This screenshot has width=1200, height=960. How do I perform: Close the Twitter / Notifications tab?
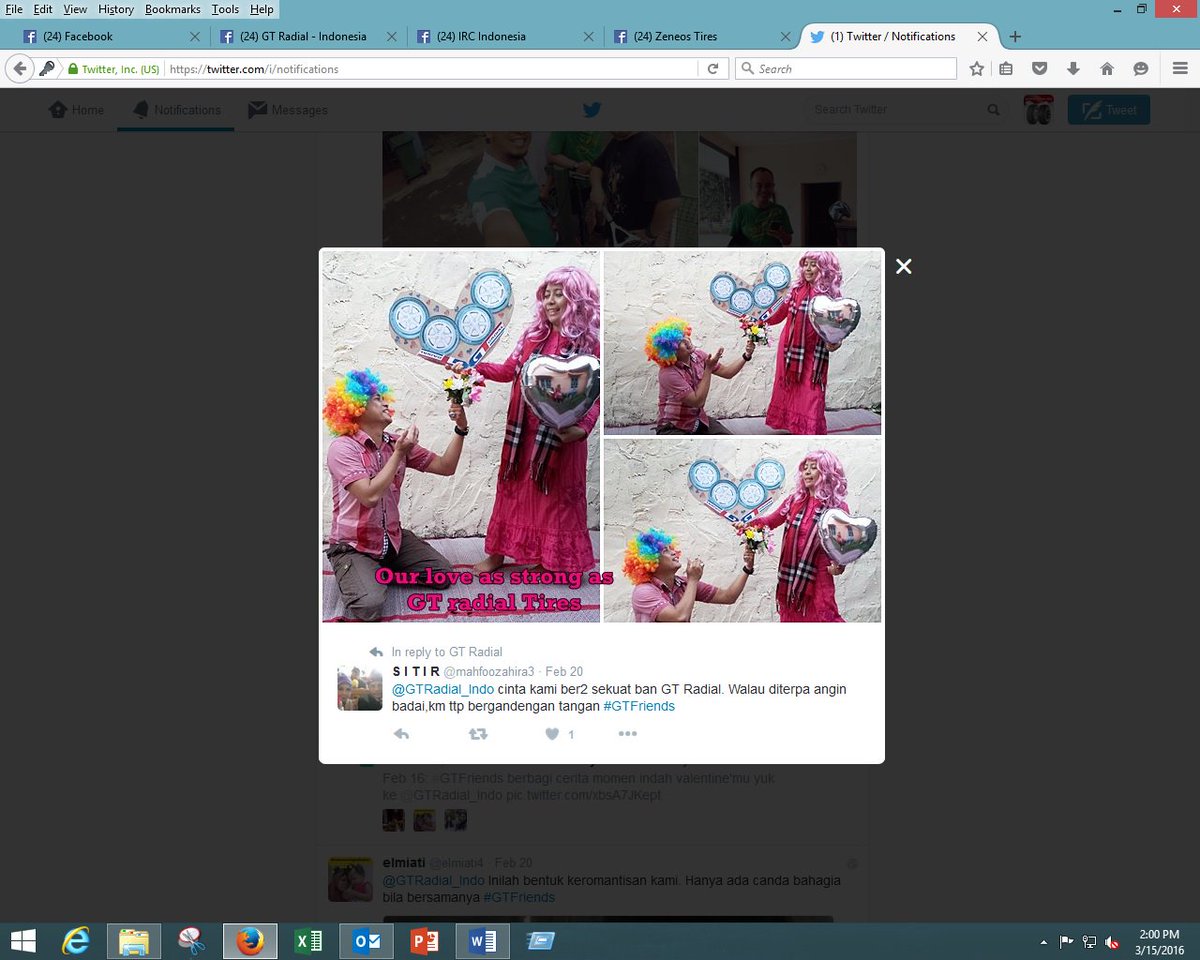point(982,36)
